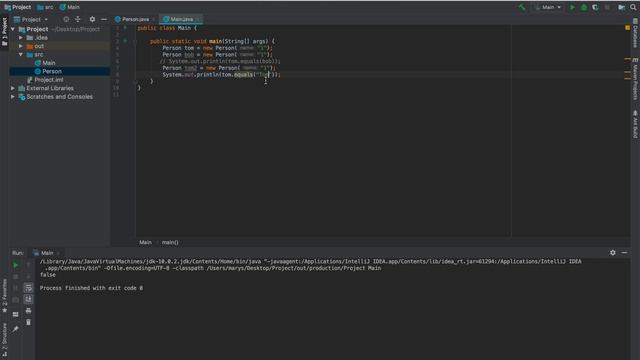Open Project Structure folder icon in toolbar
Image resolution: width=640 pixels, height=360 pixels.
click(621, 7)
